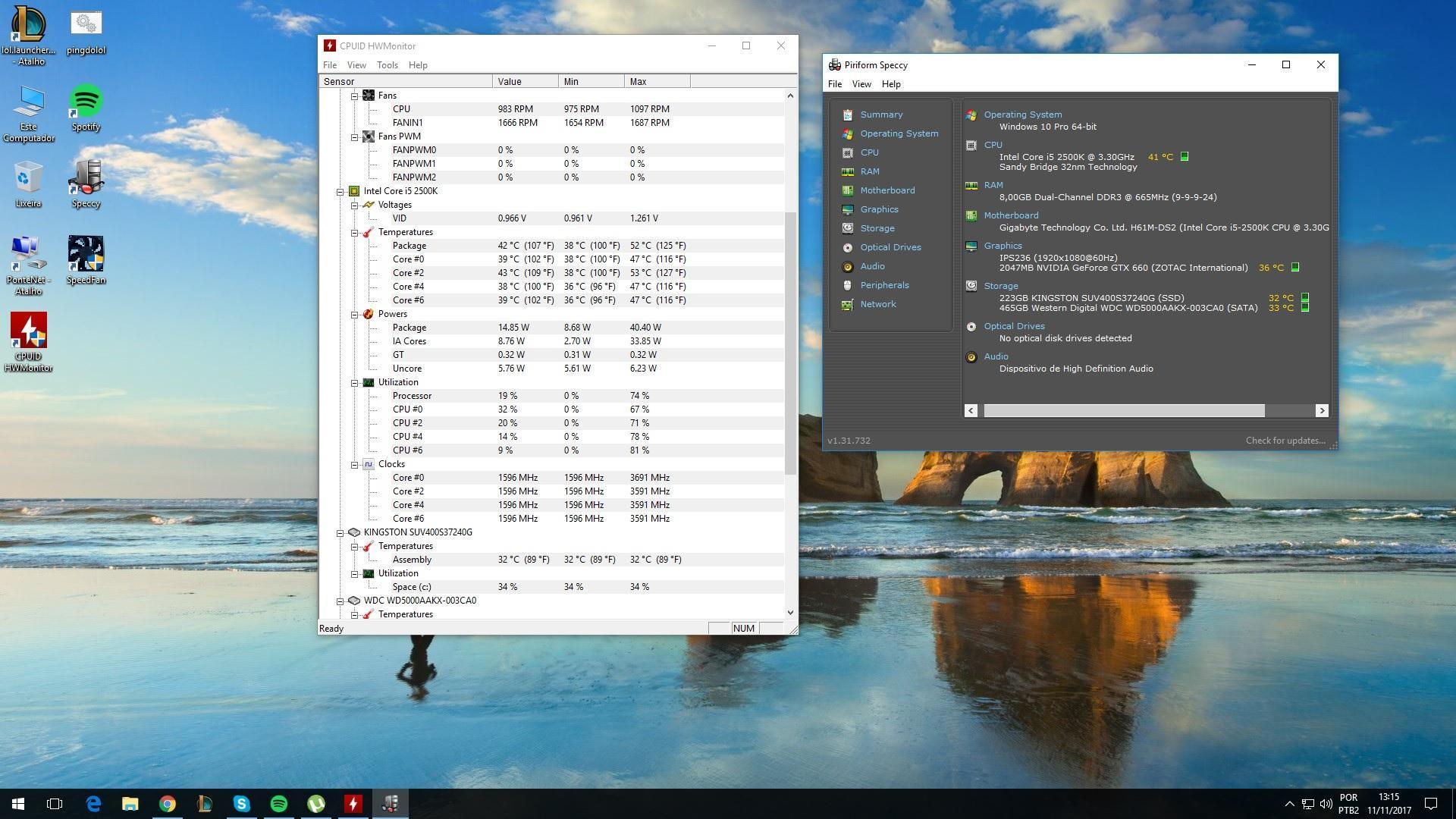Collapse WDC WD5000AAKX-003CA0 node
This screenshot has height=819, width=1456.
pyautogui.click(x=340, y=601)
